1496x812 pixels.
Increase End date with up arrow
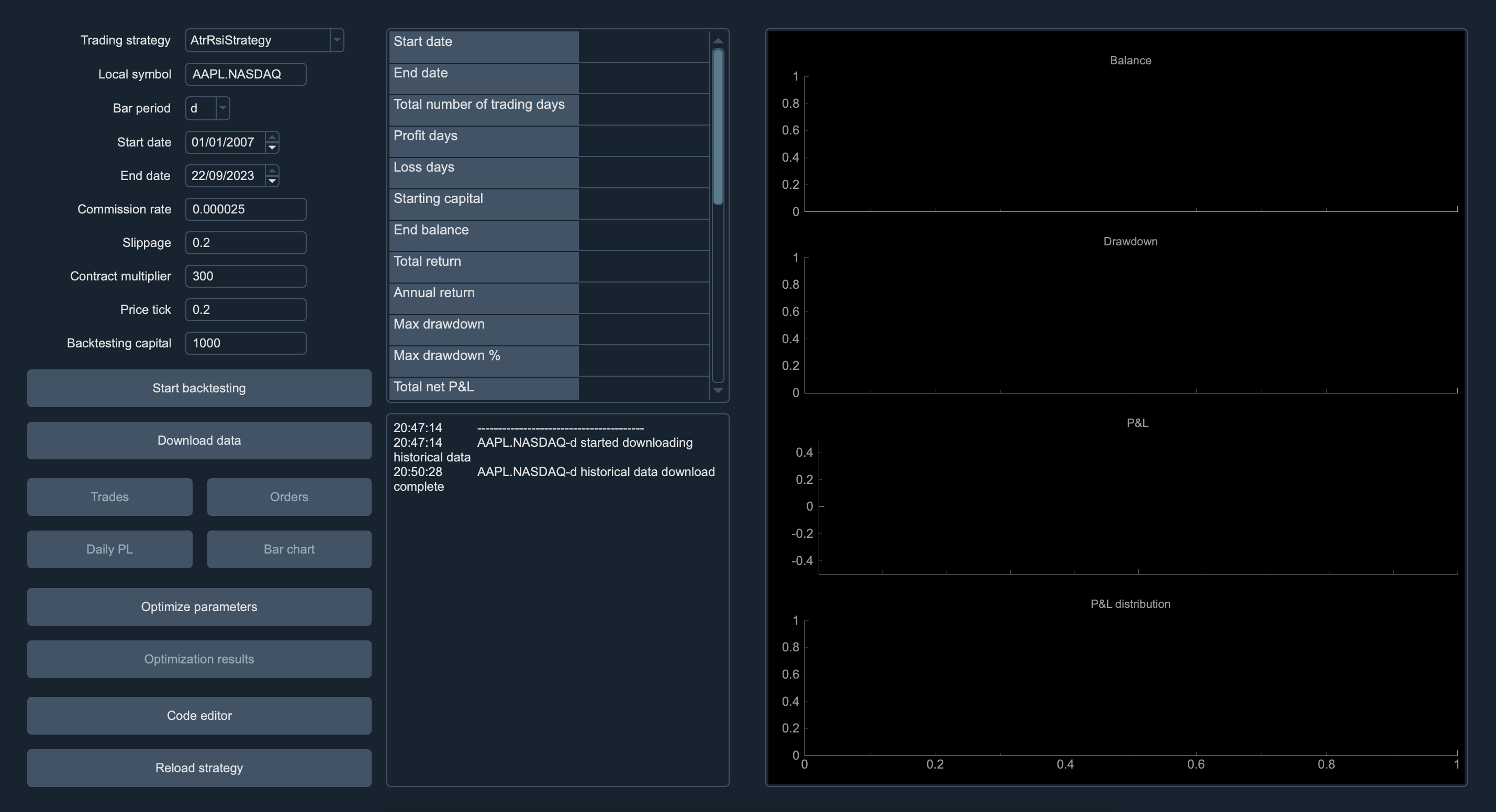coord(272,170)
